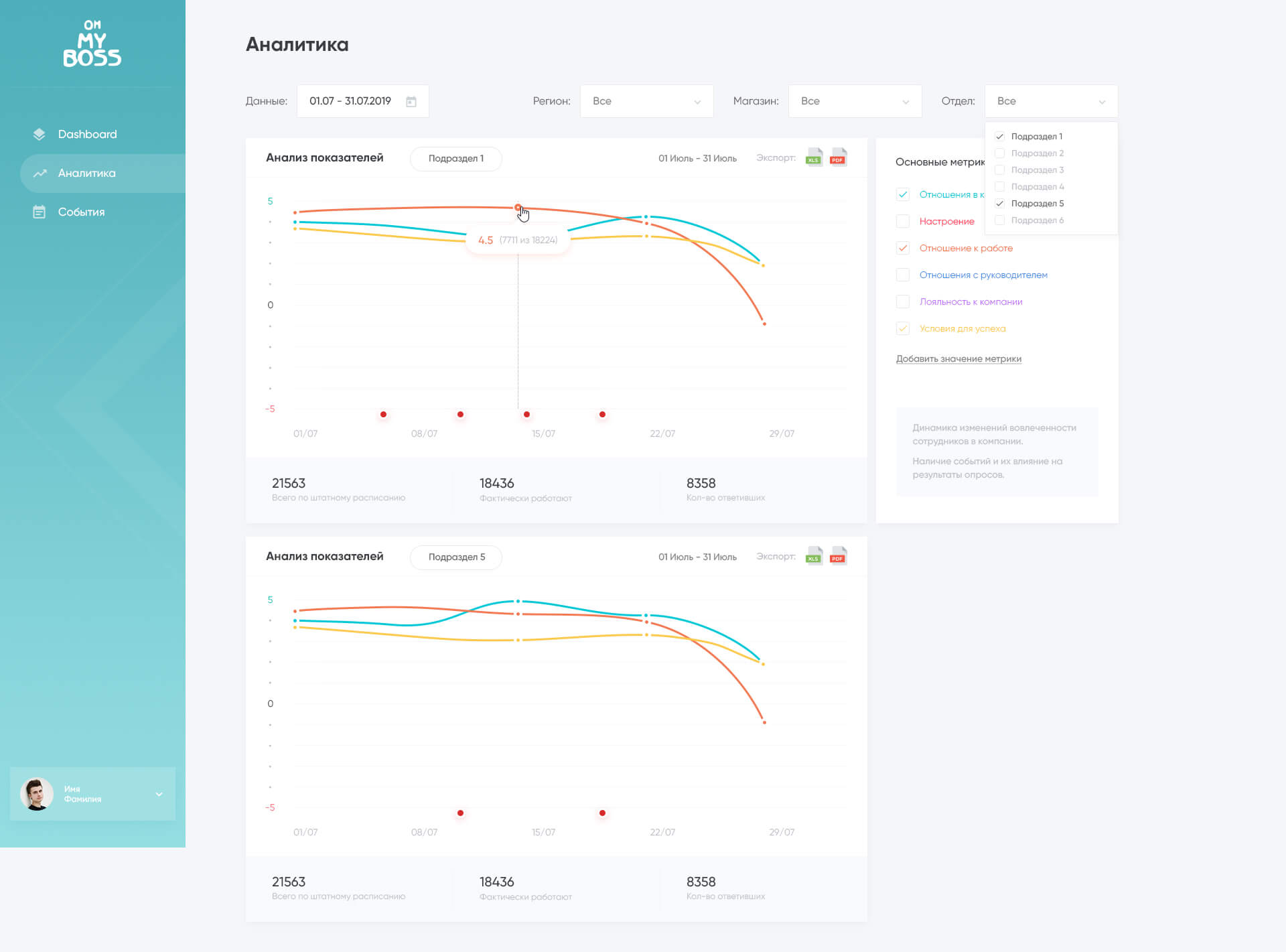Click 01 Июль - 31 Июль in top chart
1286x952 pixels.
click(697, 159)
